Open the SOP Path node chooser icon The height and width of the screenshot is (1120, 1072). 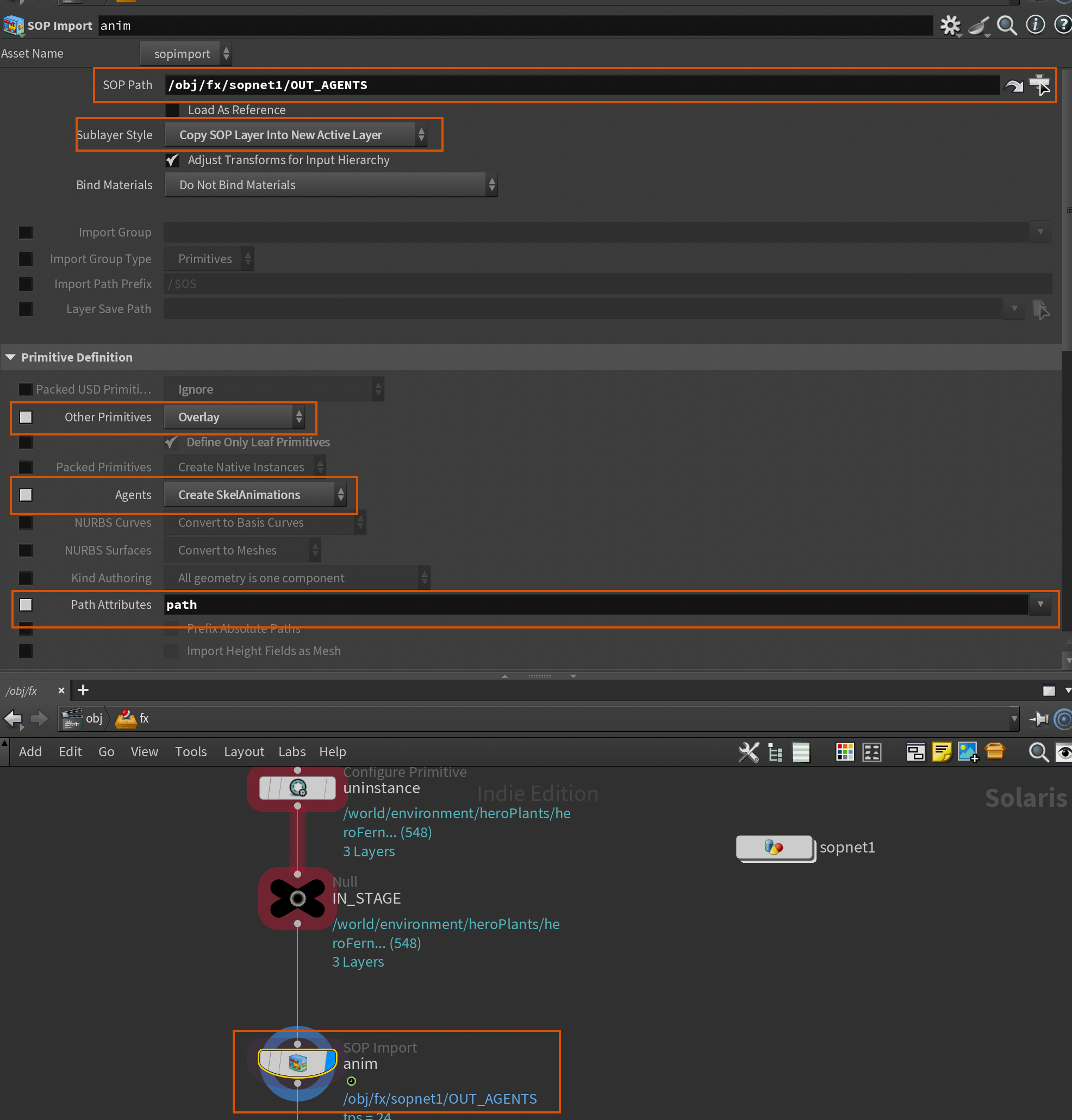click(x=1039, y=85)
